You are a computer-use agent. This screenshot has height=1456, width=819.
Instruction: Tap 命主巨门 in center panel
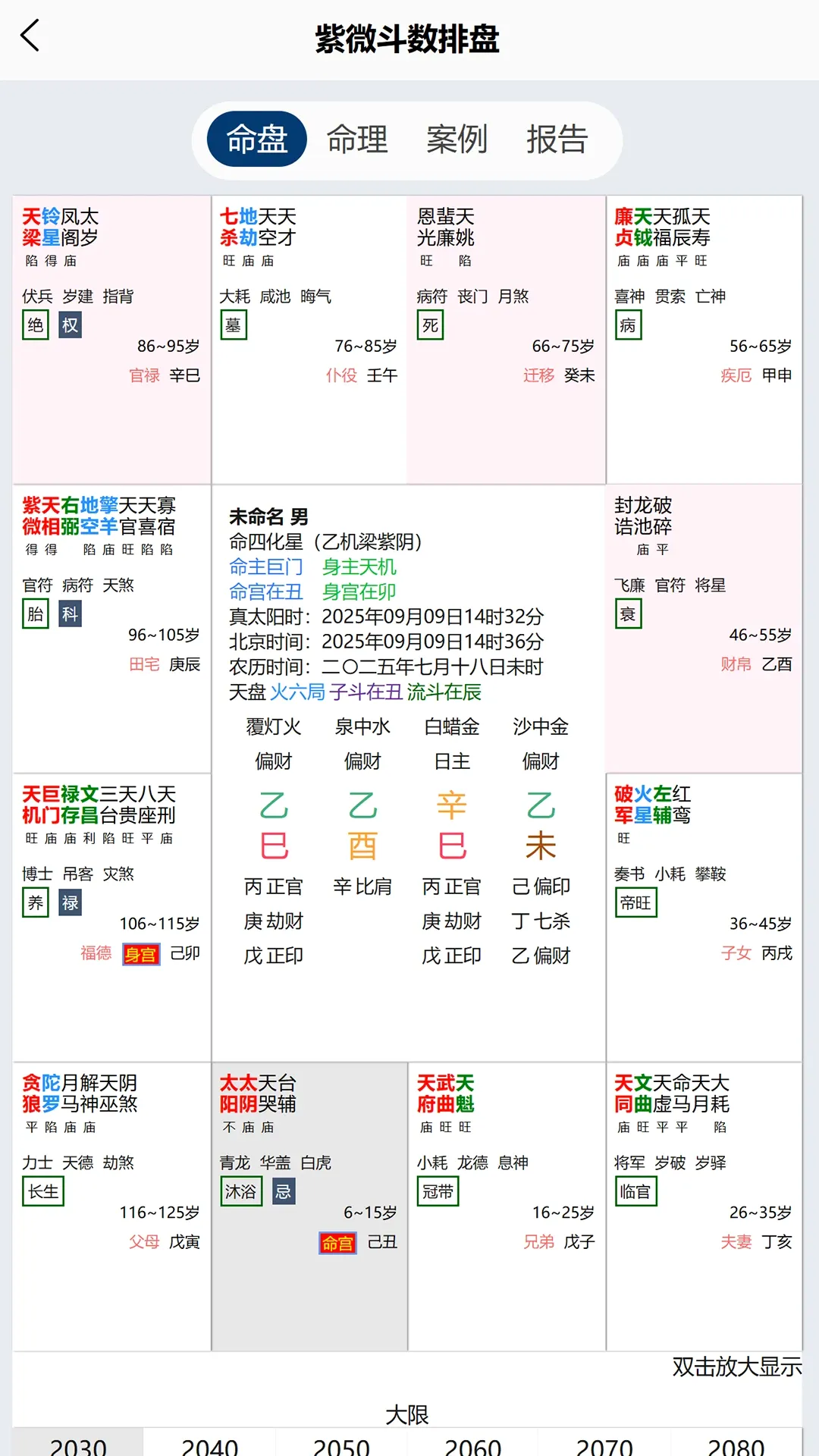point(266,566)
